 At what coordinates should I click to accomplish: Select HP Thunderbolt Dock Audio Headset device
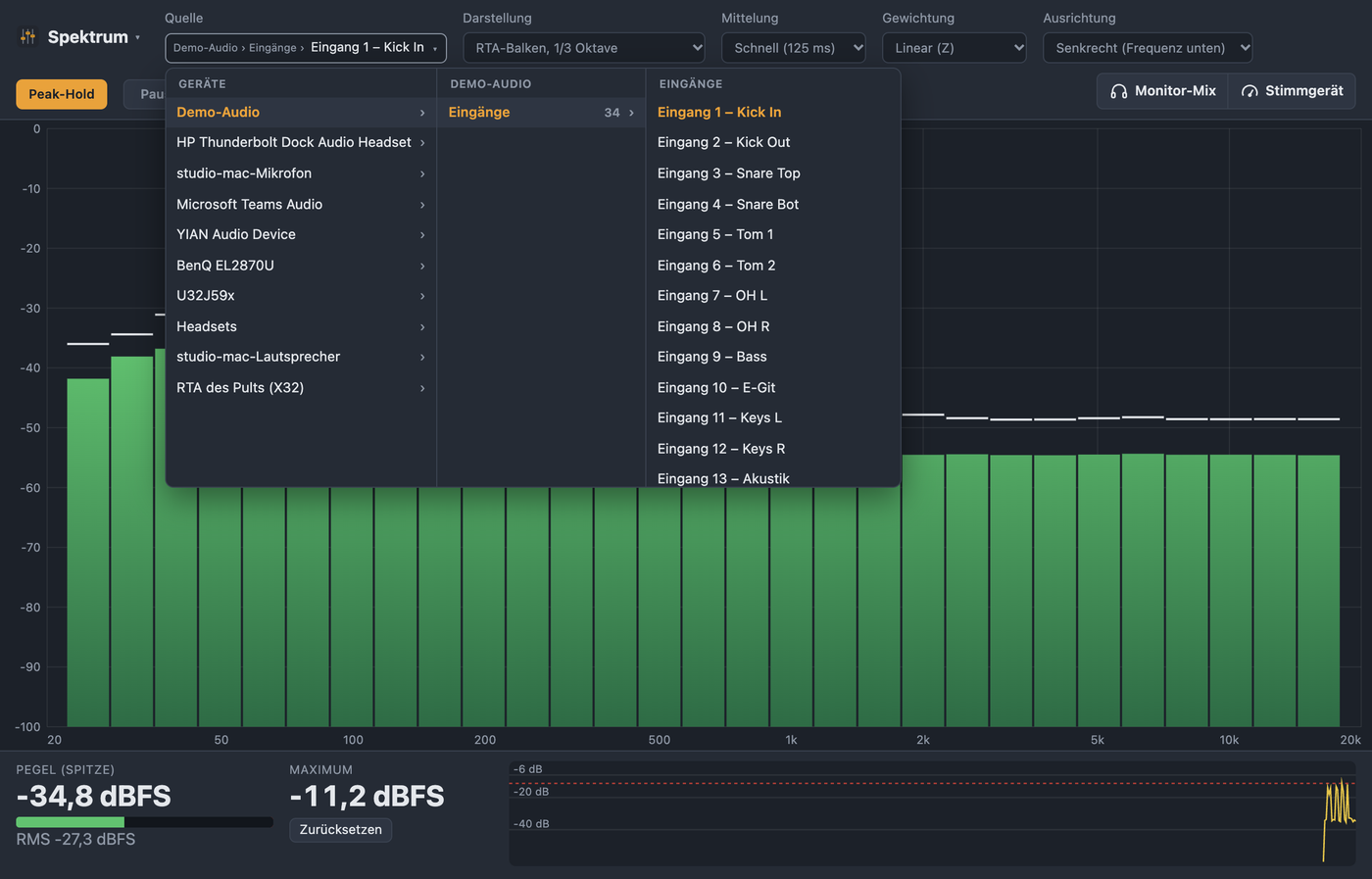pos(301,143)
